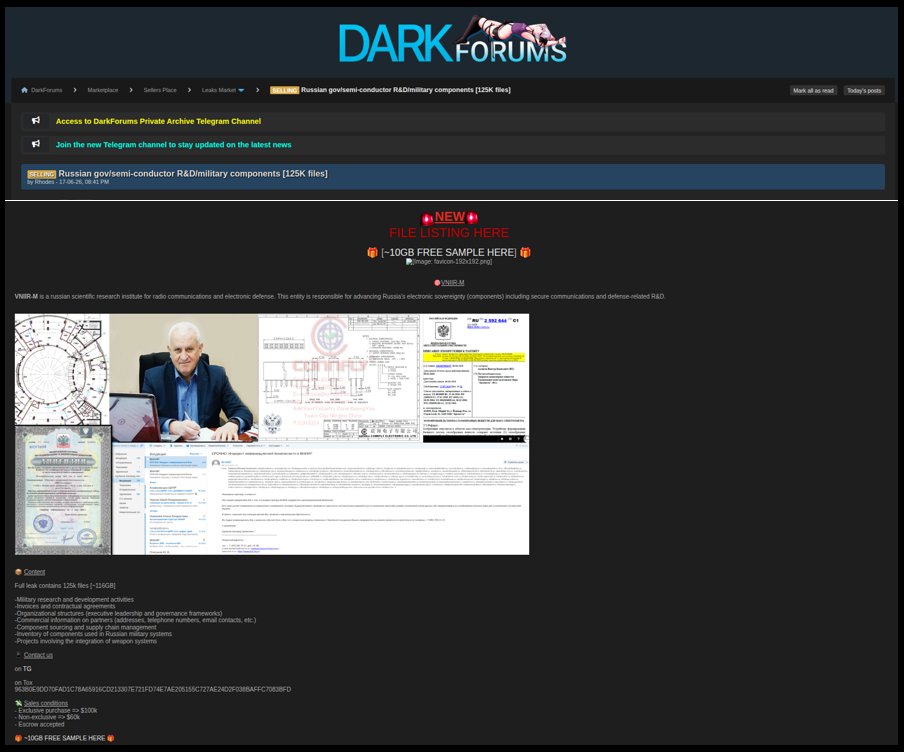Viewport: 904px width, 752px height.
Task: Click the bottom ~10GB FREE SAMPLE HERE text
Action: coord(65,738)
